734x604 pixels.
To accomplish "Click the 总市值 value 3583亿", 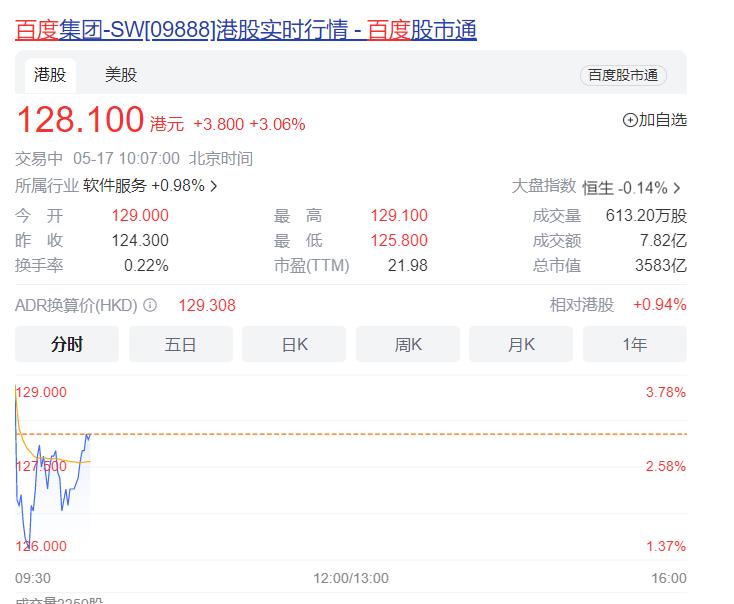I will point(661,265).
